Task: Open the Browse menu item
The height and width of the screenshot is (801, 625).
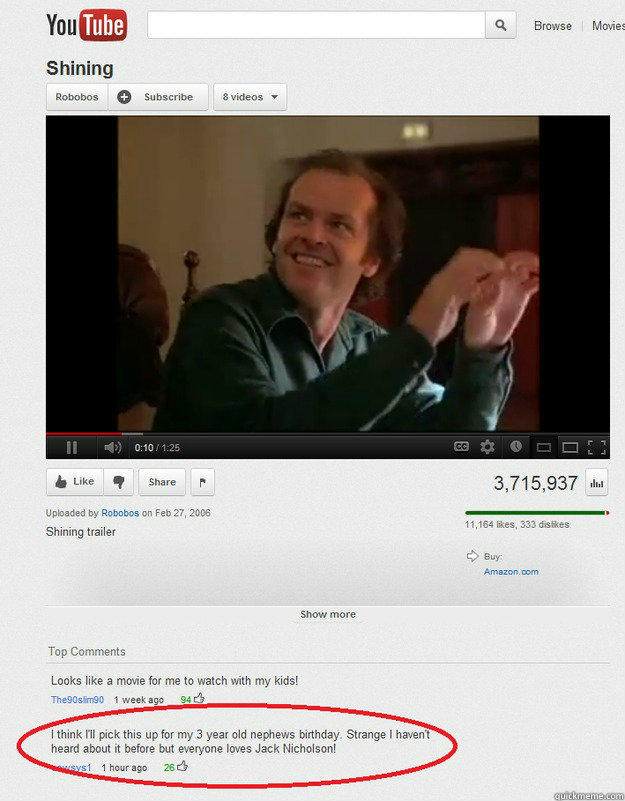Action: [552, 26]
